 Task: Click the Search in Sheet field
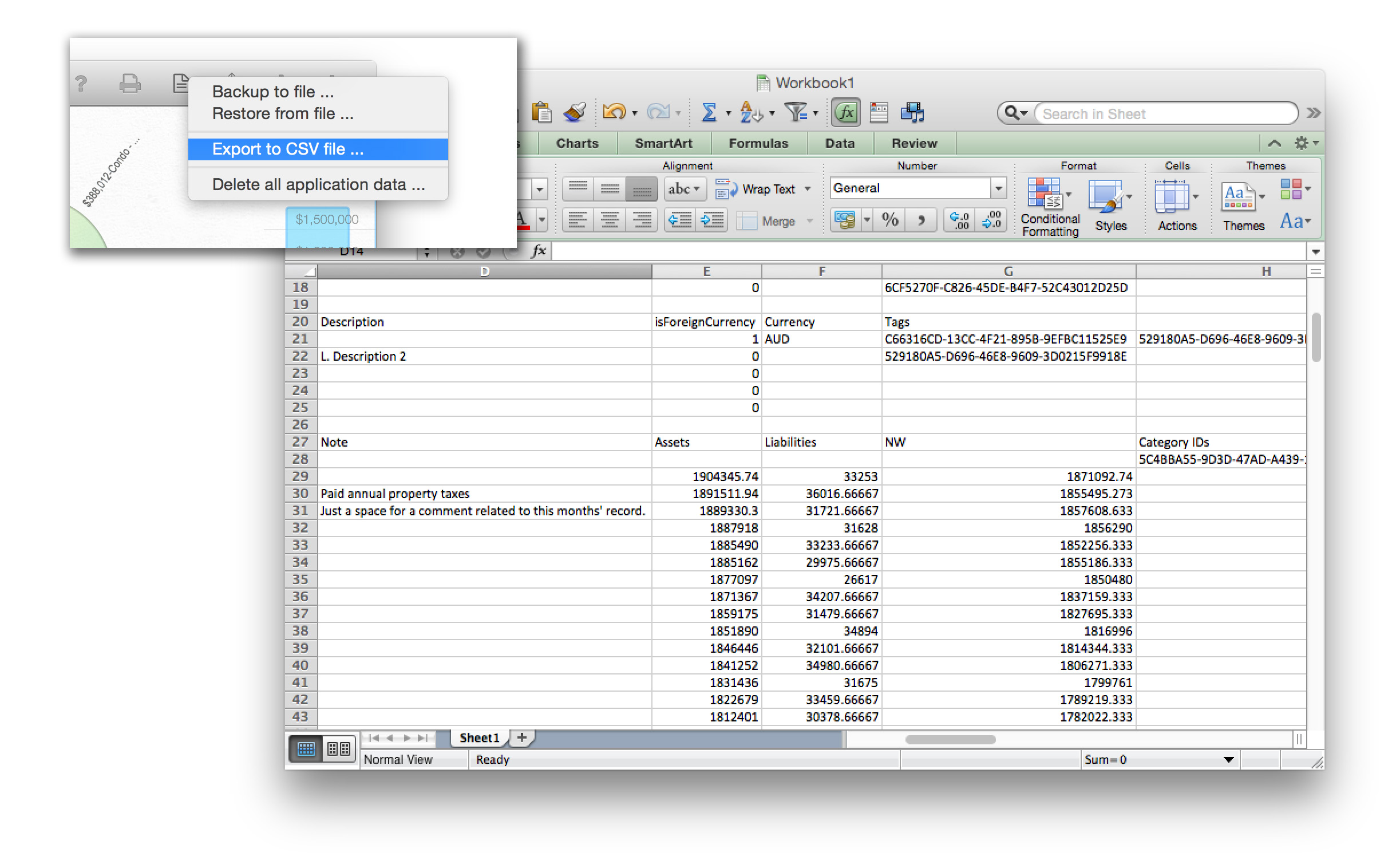(x=1165, y=113)
